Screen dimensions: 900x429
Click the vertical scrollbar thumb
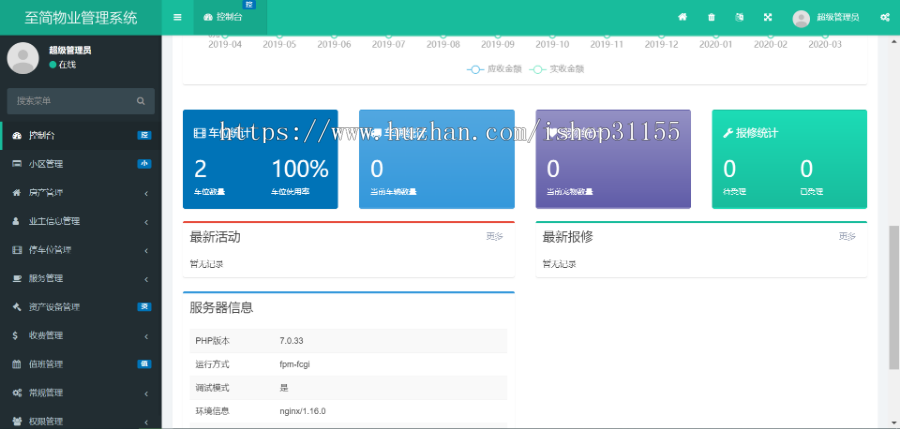tap(894, 297)
